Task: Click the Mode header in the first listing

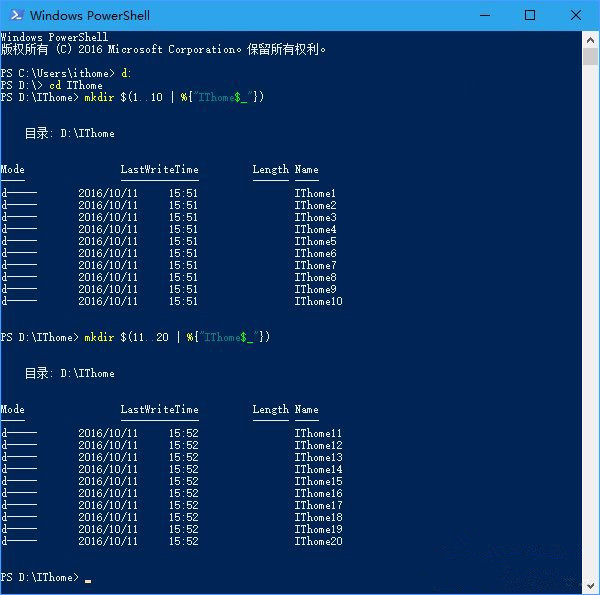Action: pyautogui.click(x=13, y=170)
